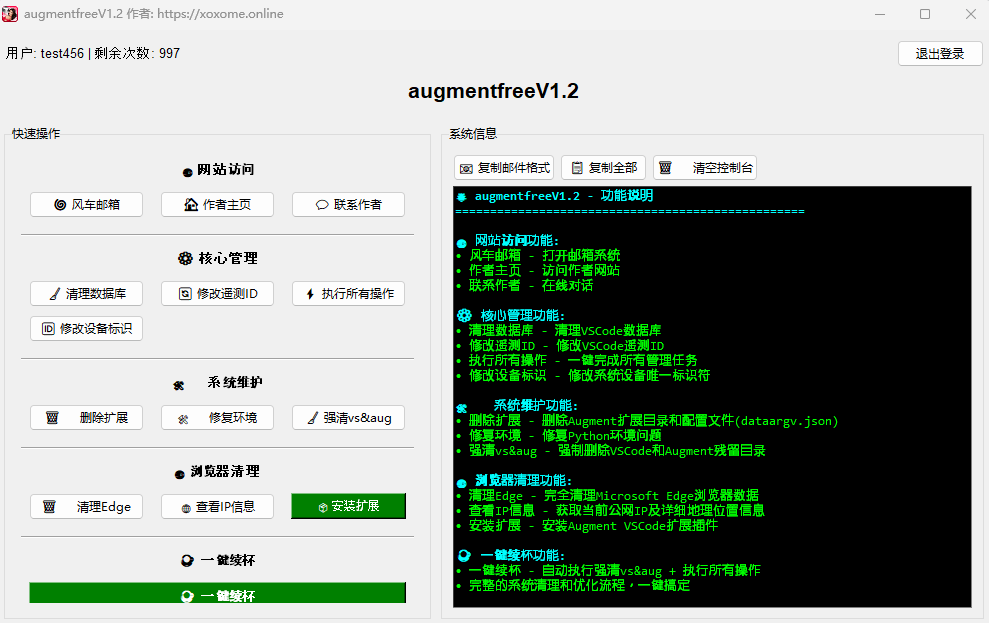Click the console heading '核心管理功能:'
The height and width of the screenshot is (623, 989).
tap(523, 315)
